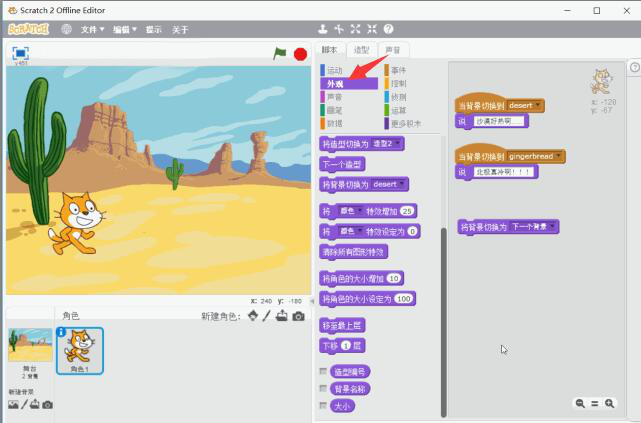
Task: Open the 文件 menu
Action: 92,29
